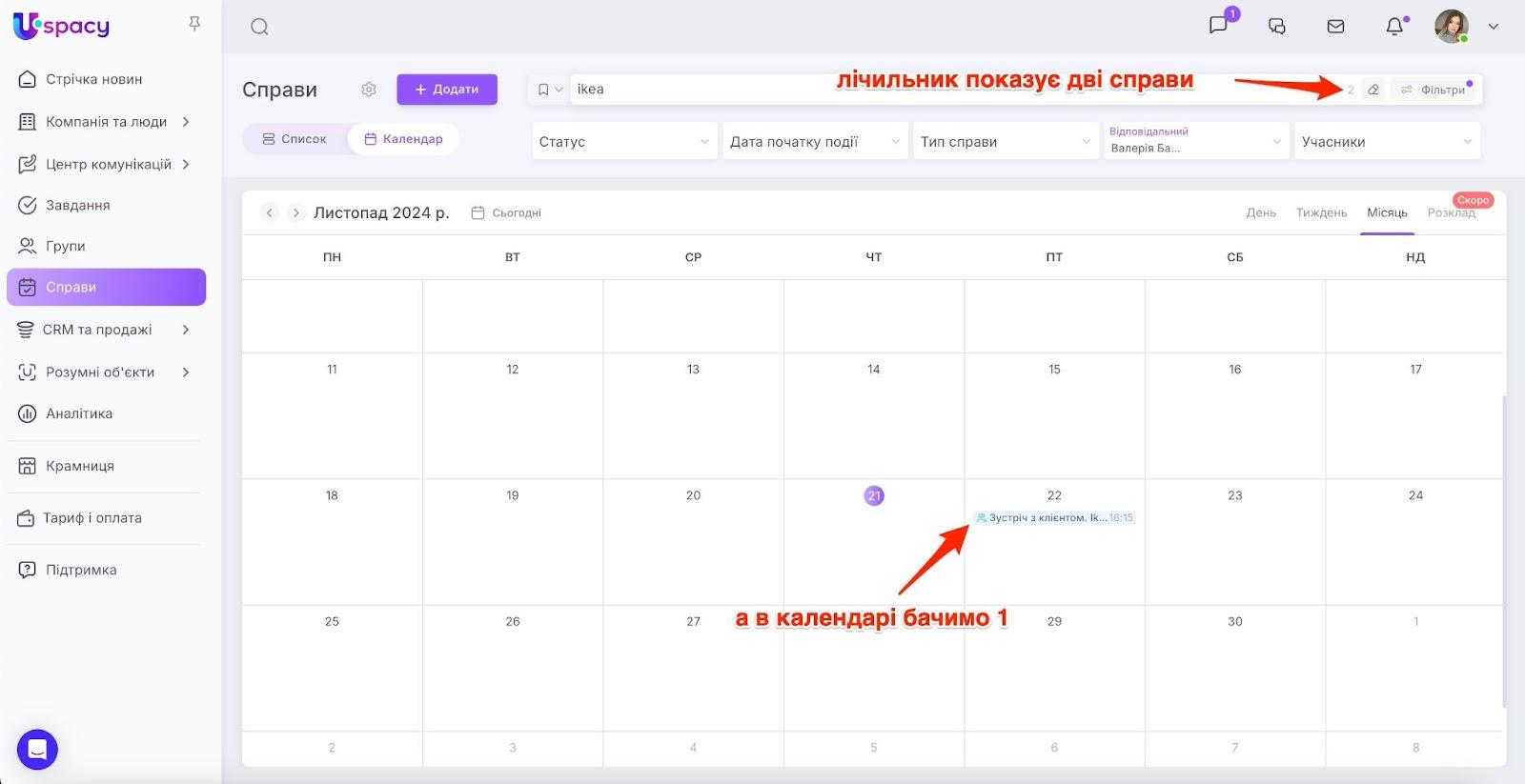Open Розумні об'єкти section

pos(100,372)
